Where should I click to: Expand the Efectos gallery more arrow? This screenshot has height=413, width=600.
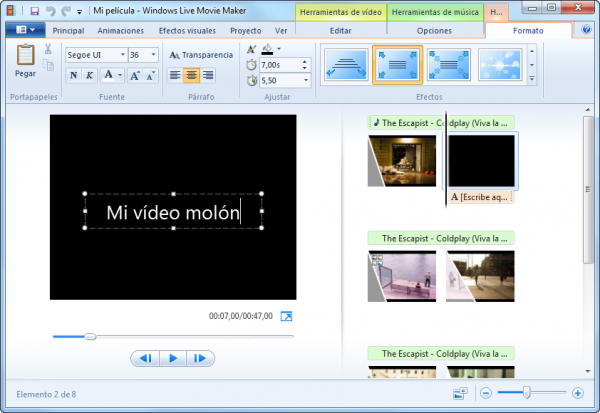[x=532, y=78]
